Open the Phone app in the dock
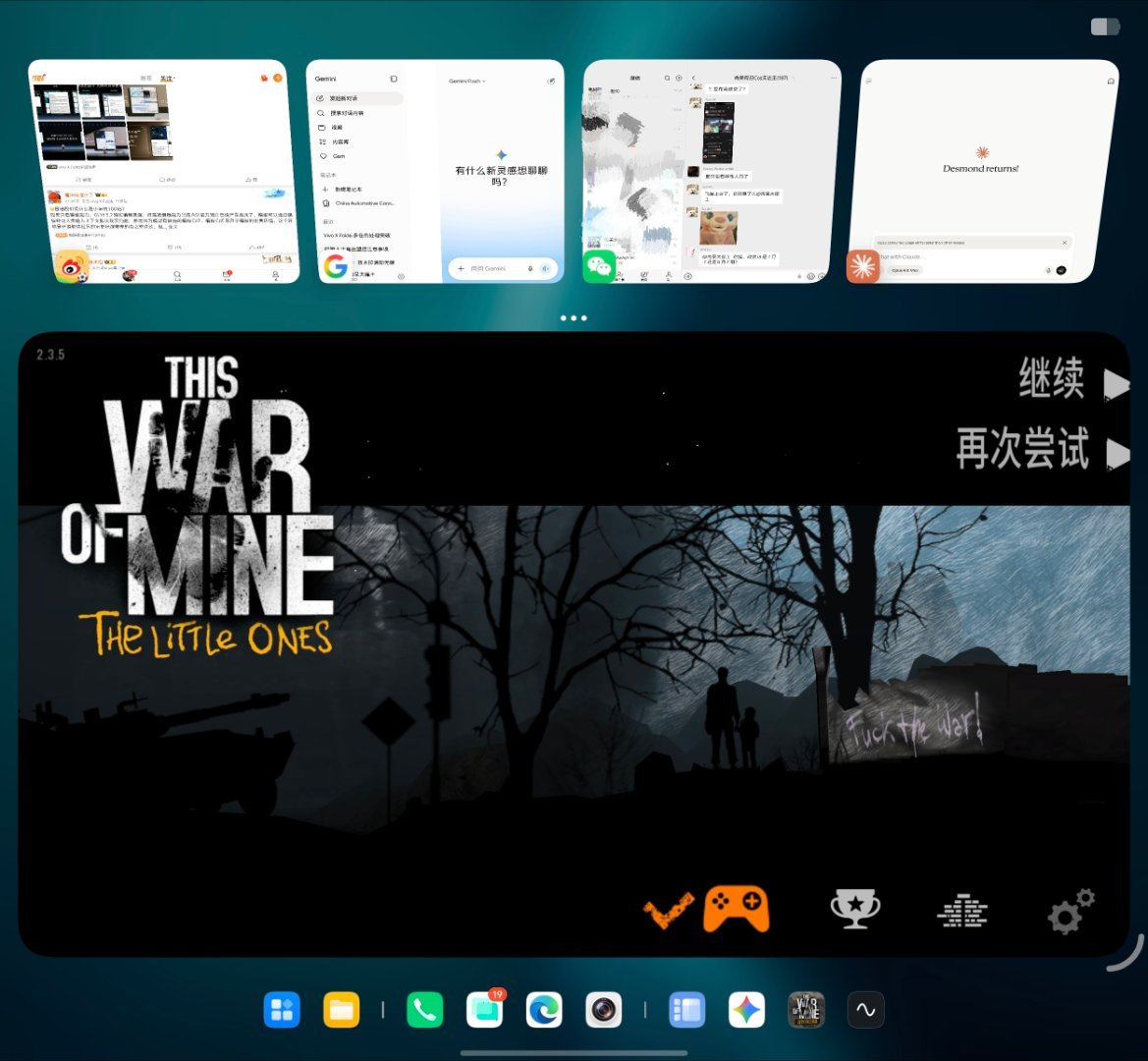 click(424, 1010)
